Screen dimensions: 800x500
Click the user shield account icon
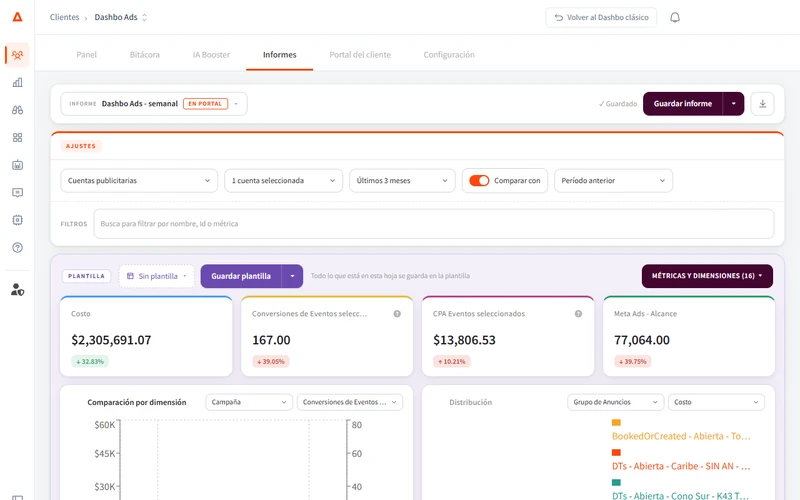pyautogui.click(x=17, y=290)
